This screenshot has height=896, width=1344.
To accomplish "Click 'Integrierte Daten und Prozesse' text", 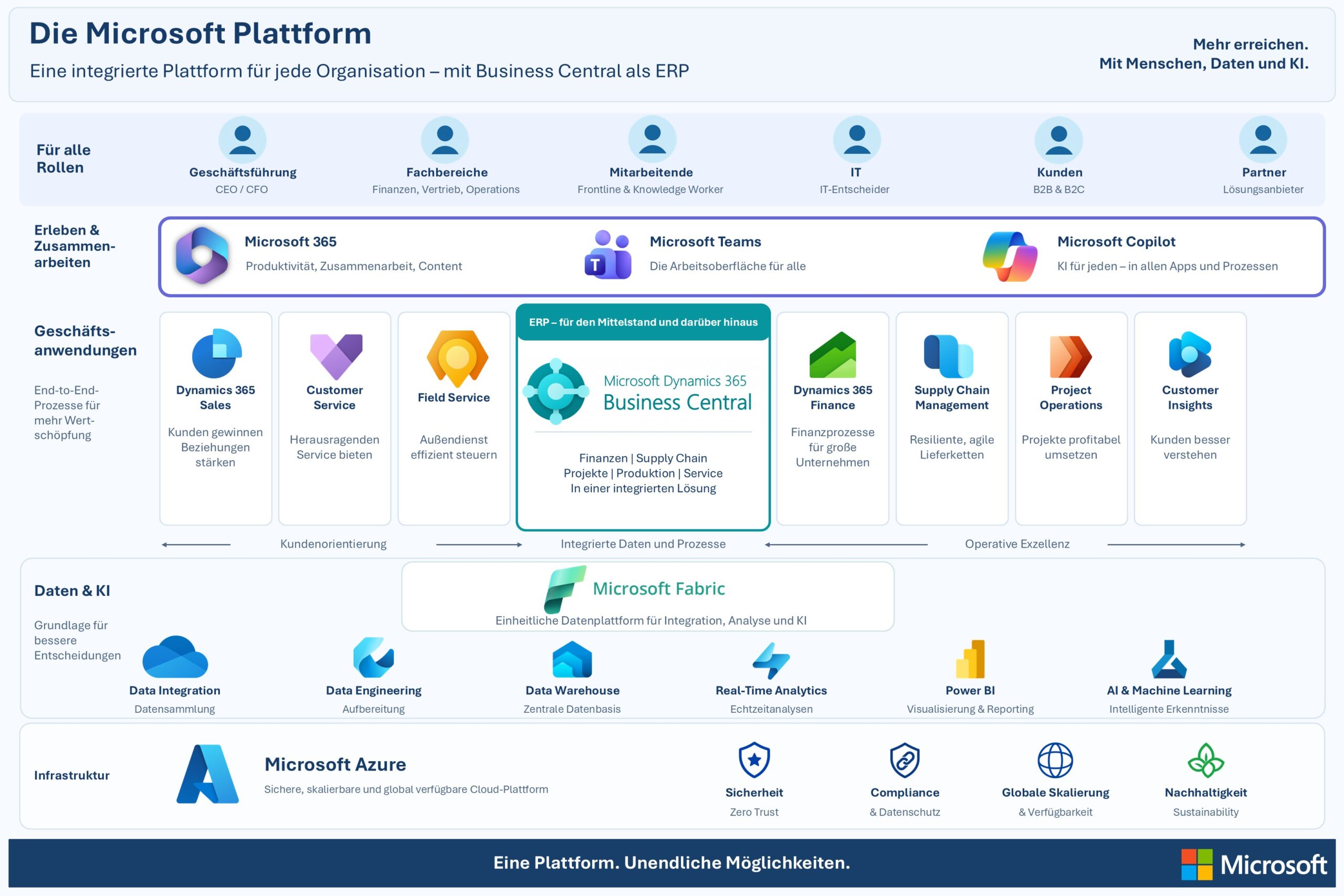I will (x=643, y=544).
